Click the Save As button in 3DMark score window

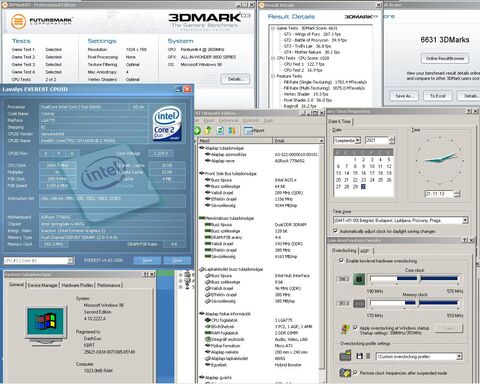click(x=403, y=96)
